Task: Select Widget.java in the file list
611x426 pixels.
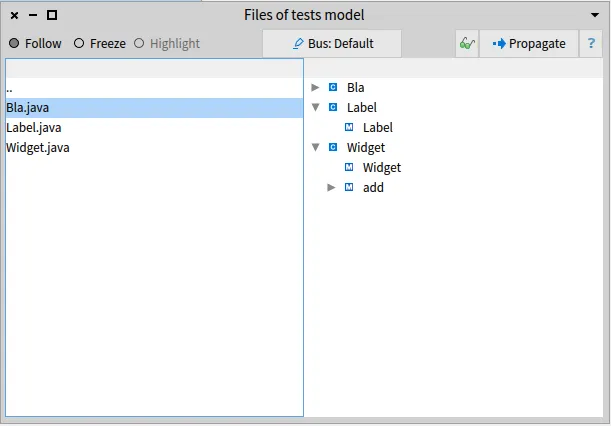Action: point(154,148)
